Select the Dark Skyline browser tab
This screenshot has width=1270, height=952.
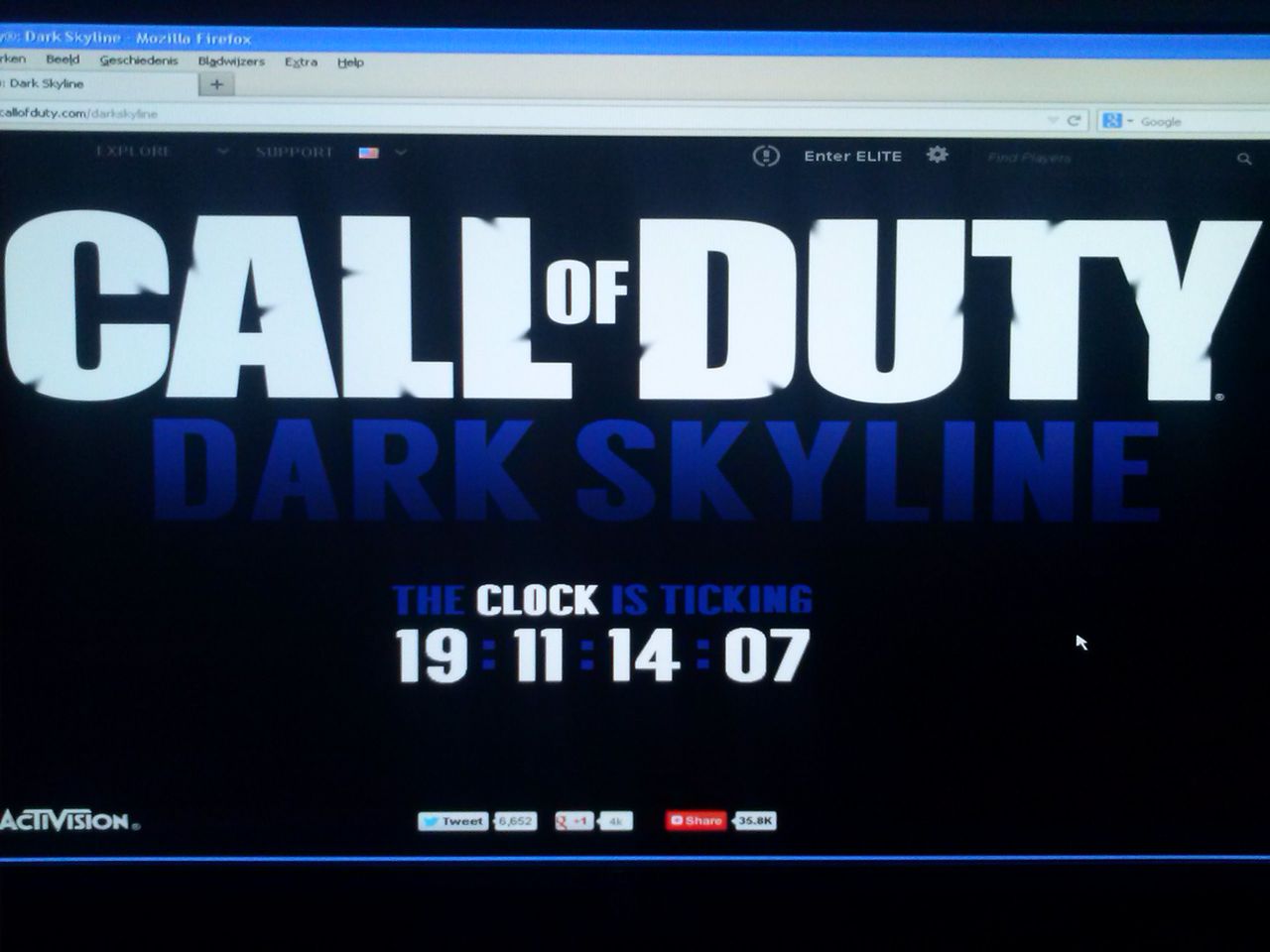point(97,84)
